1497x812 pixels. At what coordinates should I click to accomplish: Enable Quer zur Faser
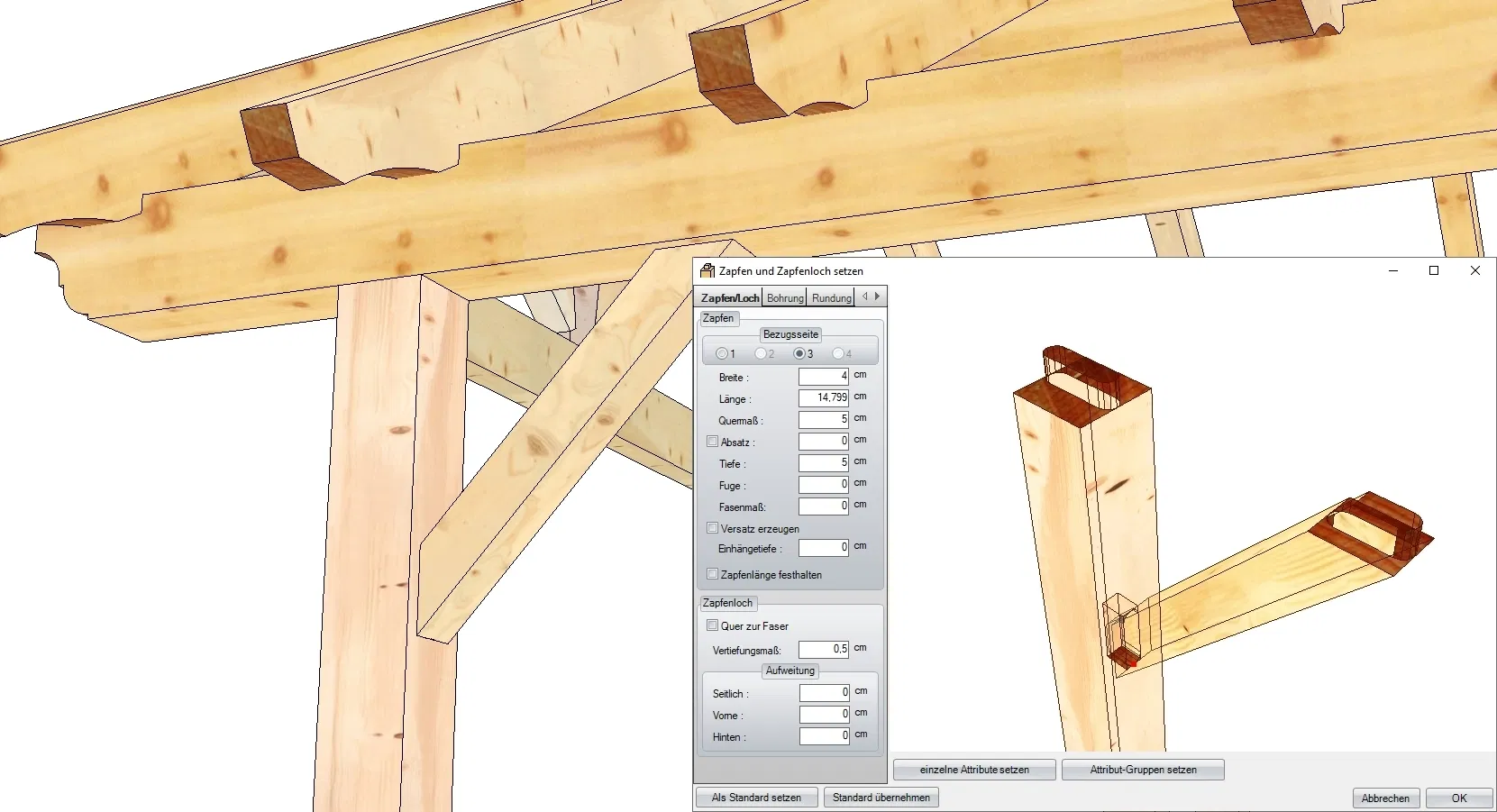coord(713,625)
